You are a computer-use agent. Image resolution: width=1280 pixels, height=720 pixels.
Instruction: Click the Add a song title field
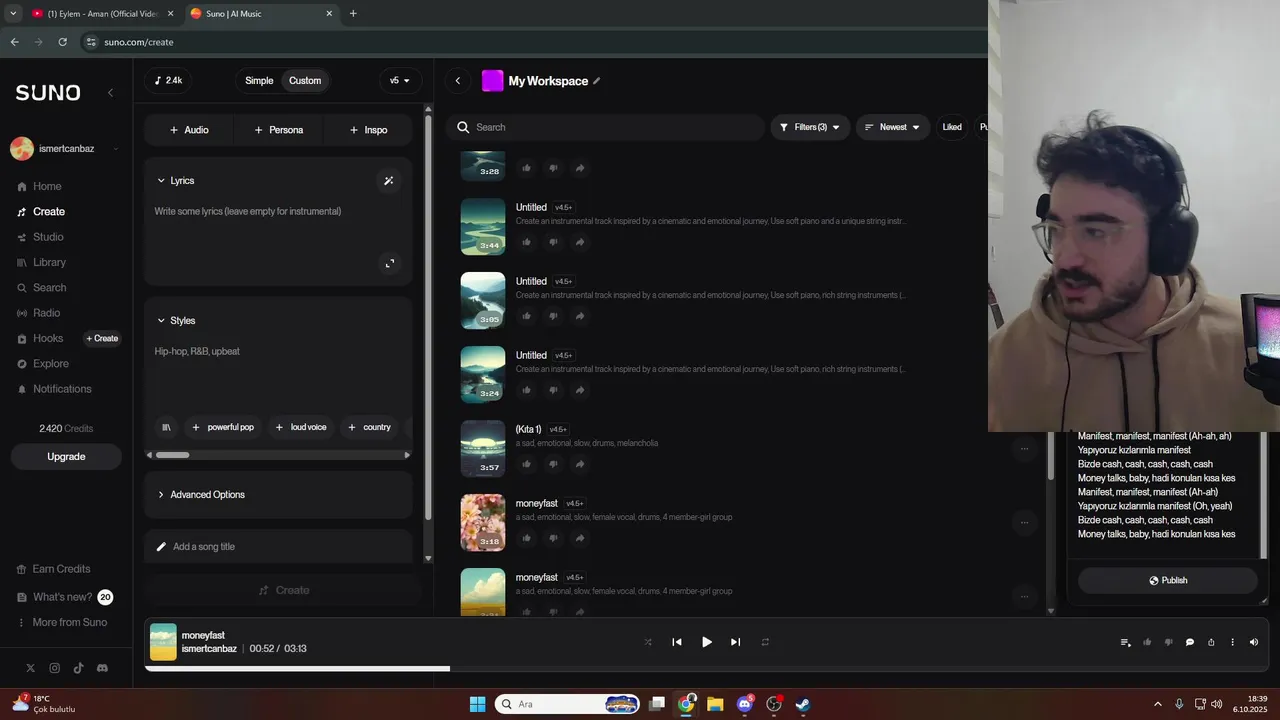point(278,547)
